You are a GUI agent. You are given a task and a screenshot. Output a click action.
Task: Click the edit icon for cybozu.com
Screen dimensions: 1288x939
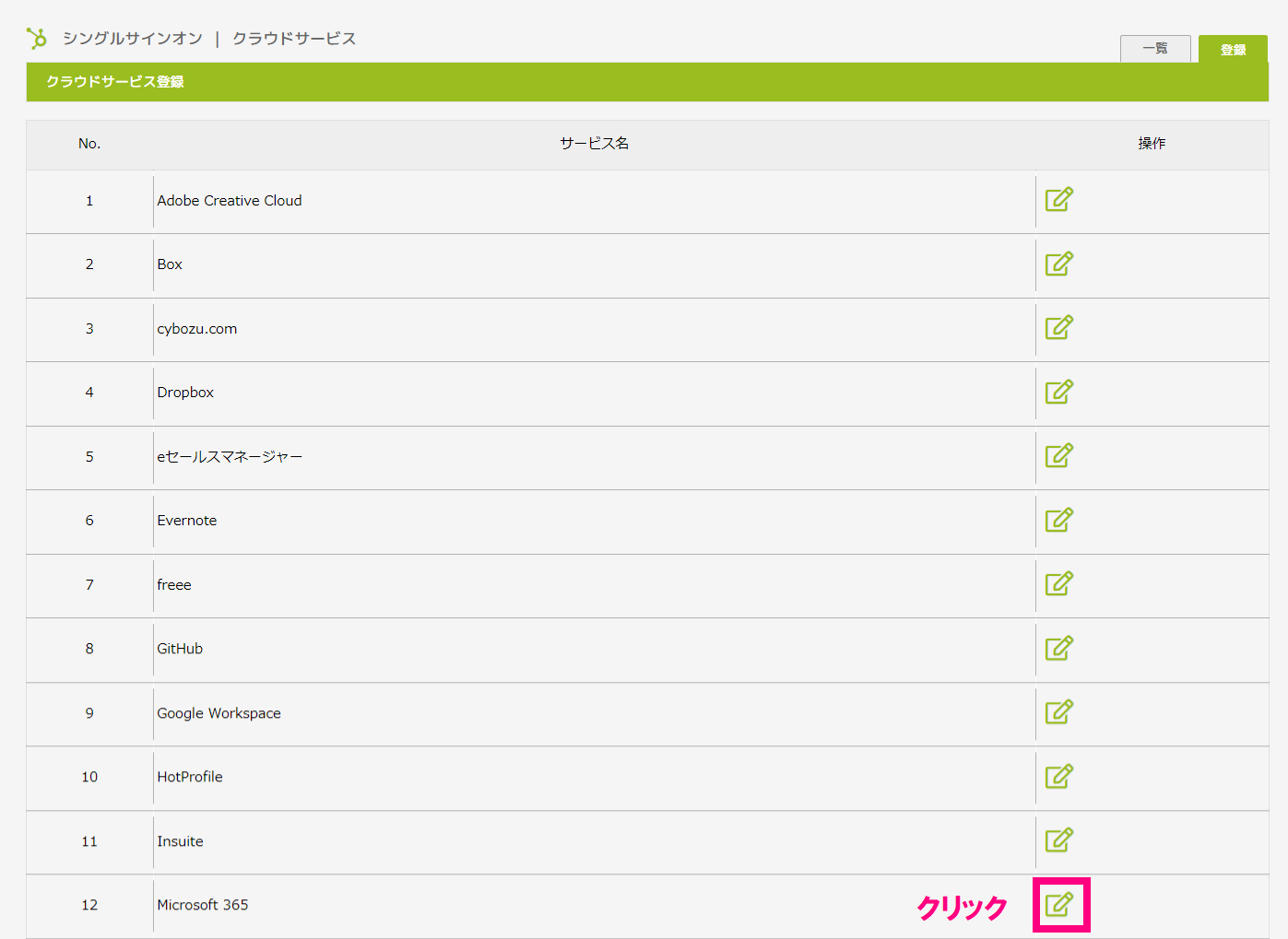click(x=1058, y=327)
